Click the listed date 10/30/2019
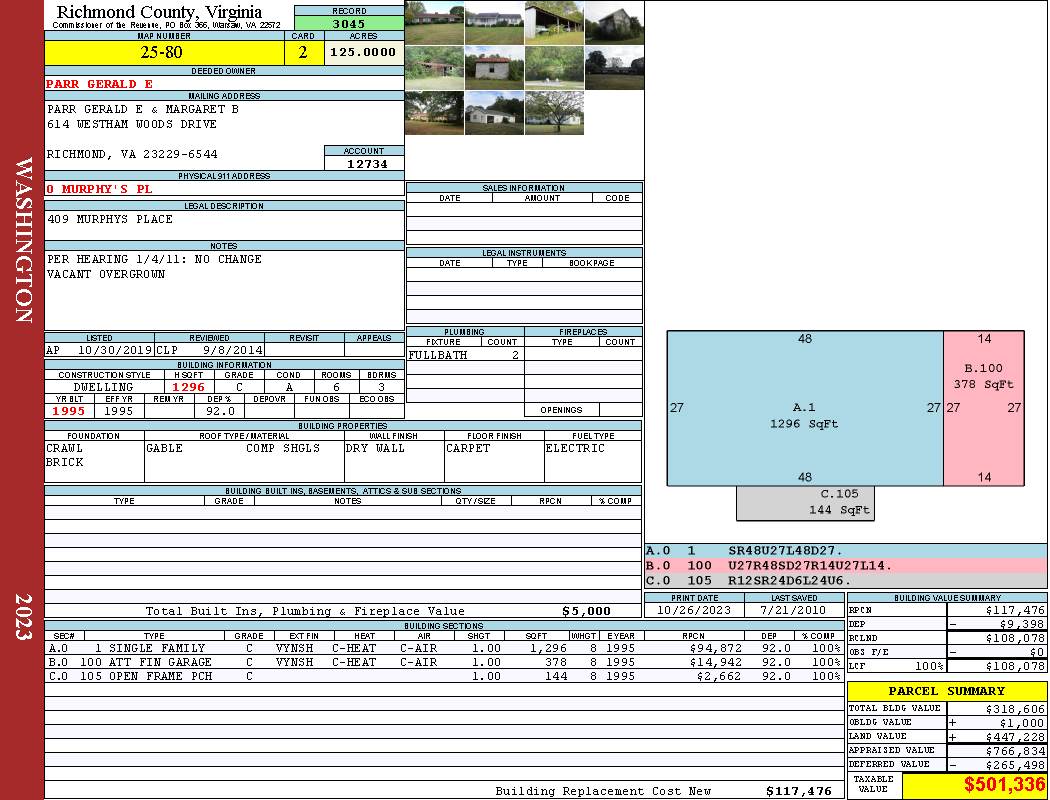1050x800 pixels. pyautogui.click(x=115, y=349)
